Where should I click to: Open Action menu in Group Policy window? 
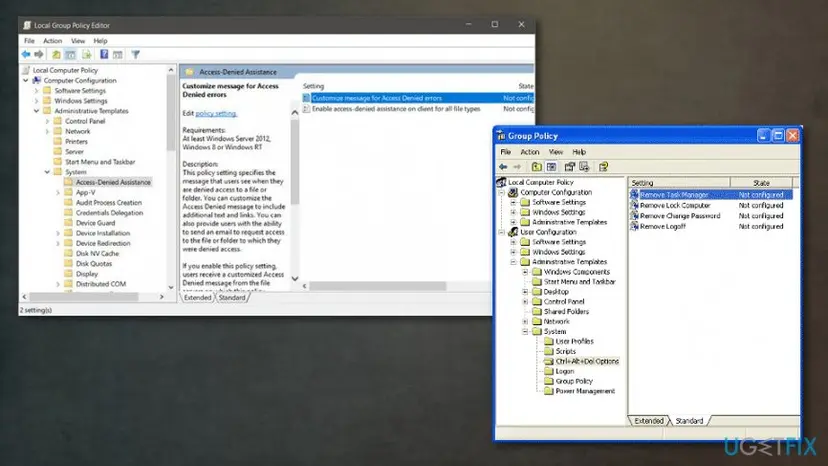[529, 152]
